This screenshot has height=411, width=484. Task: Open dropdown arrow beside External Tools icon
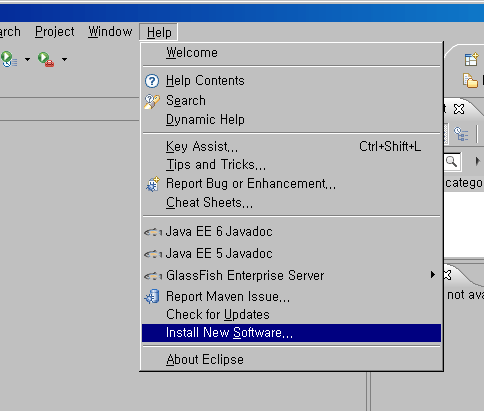64,60
